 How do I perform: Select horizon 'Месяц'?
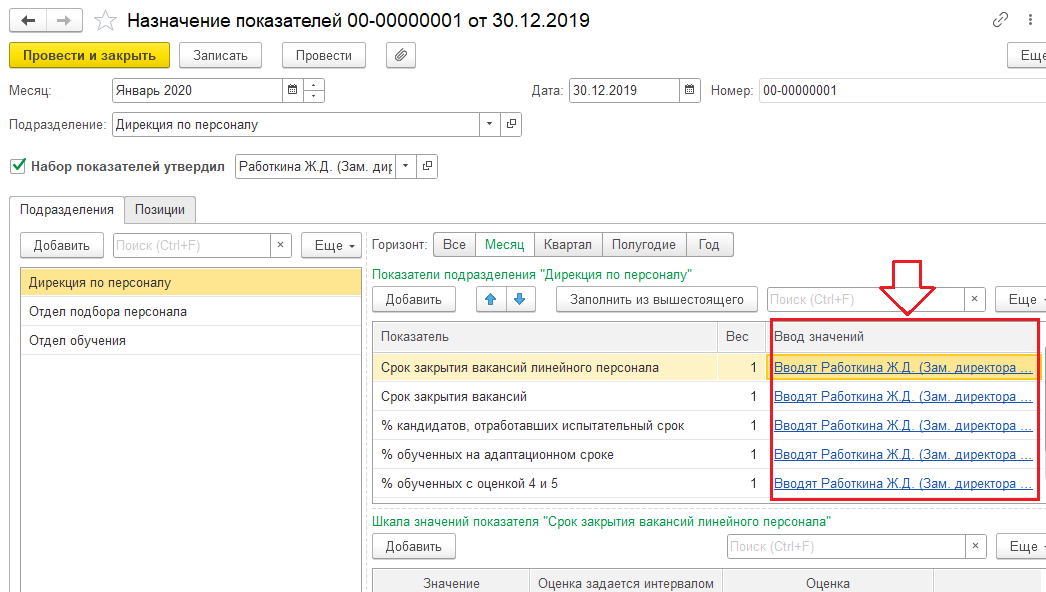coord(504,244)
